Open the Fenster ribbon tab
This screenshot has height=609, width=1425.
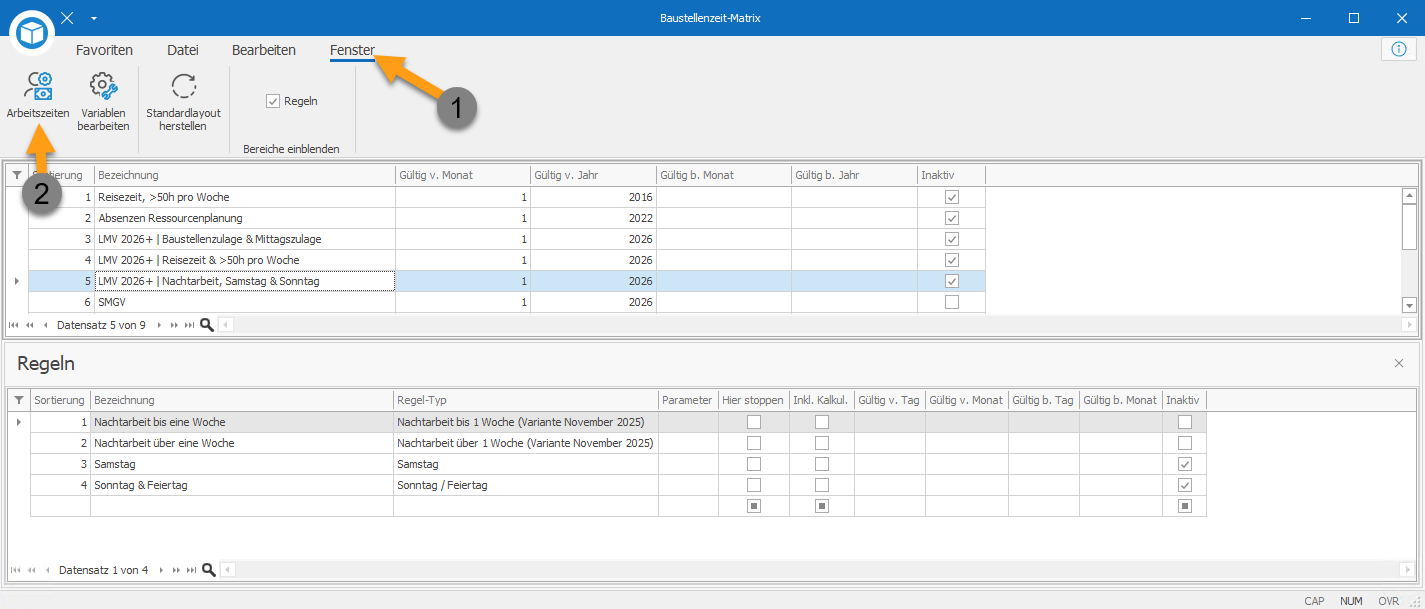pos(353,50)
